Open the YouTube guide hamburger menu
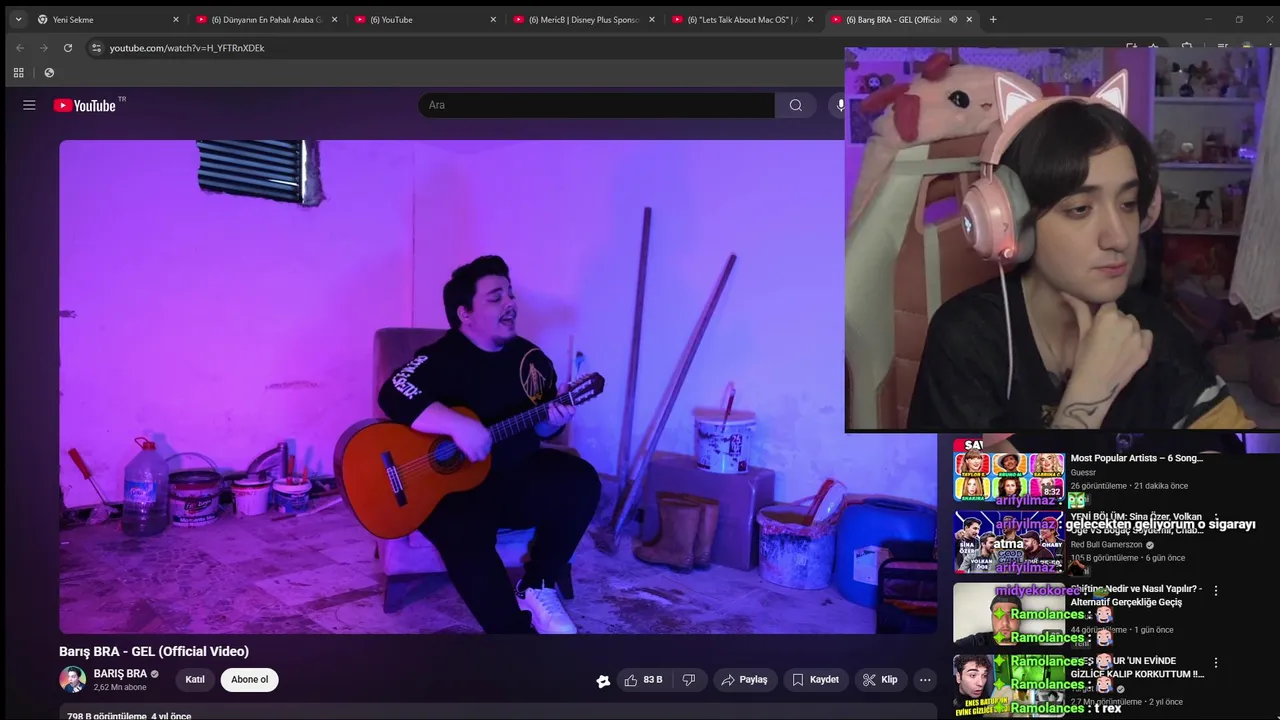Viewport: 1280px width, 720px height. [29, 105]
